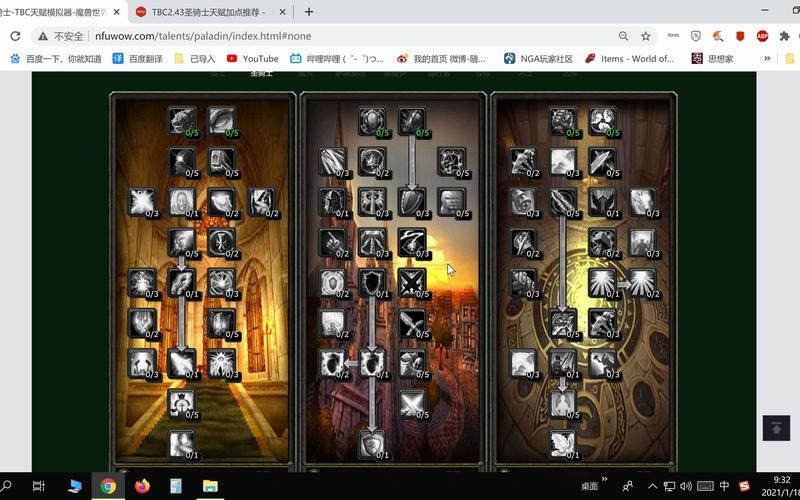This screenshot has height=500, width=800.
Task: Select Aura Mastery talent in Holy tree
Action: coord(182,201)
